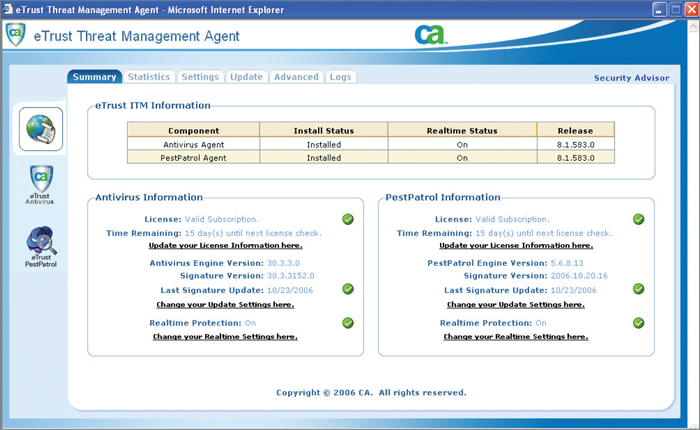Open the Advanced tab
The width and height of the screenshot is (700, 430).
point(296,77)
